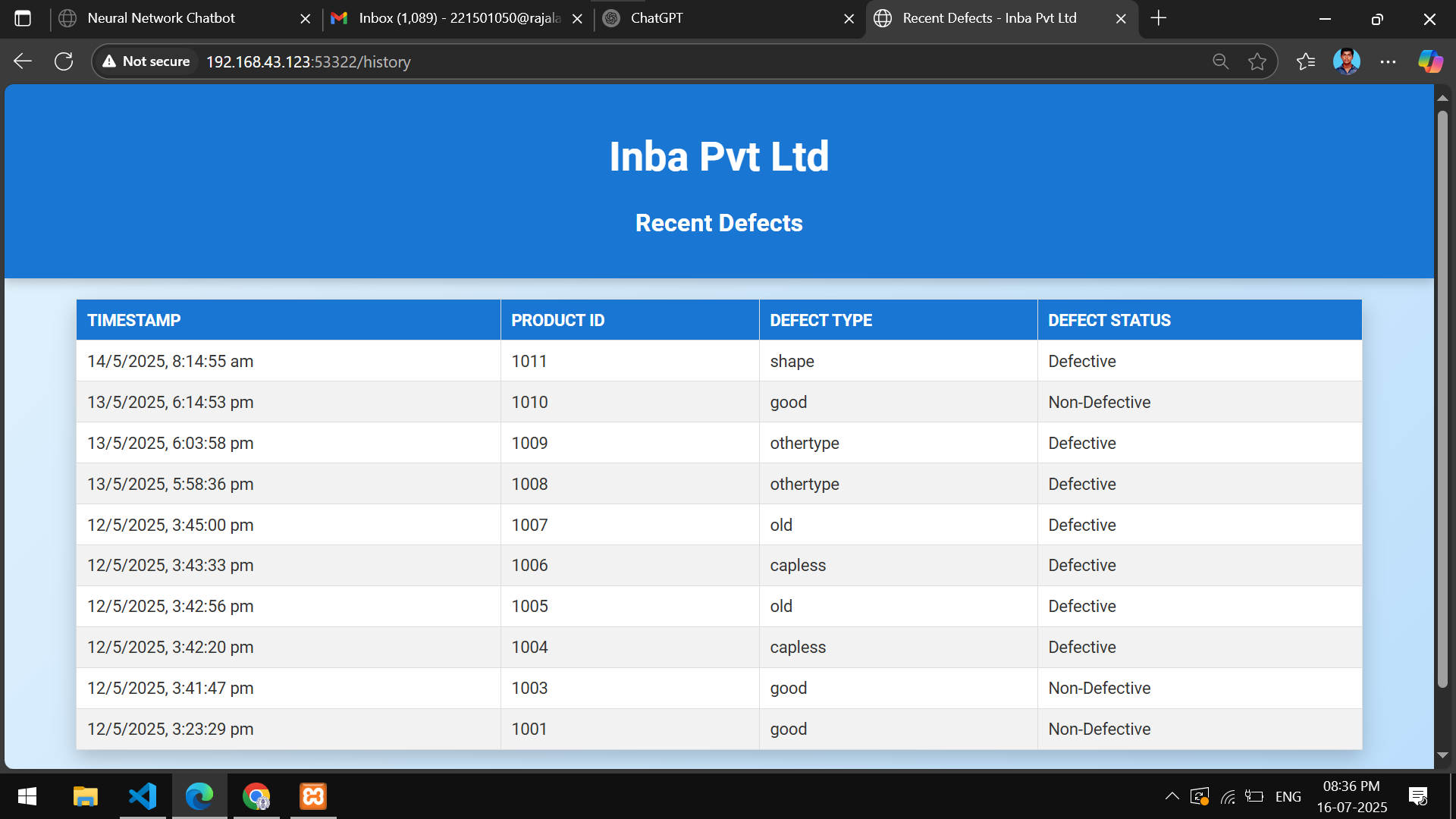
Task: Launch the Copilot sidebar icon
Action: [x=1430, y=61]
